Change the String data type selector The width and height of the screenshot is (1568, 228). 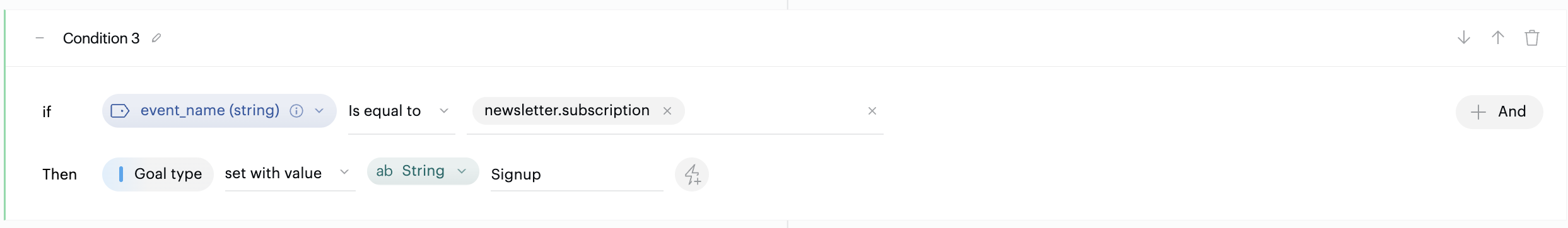pyautogui.click(x=423, y=171)
